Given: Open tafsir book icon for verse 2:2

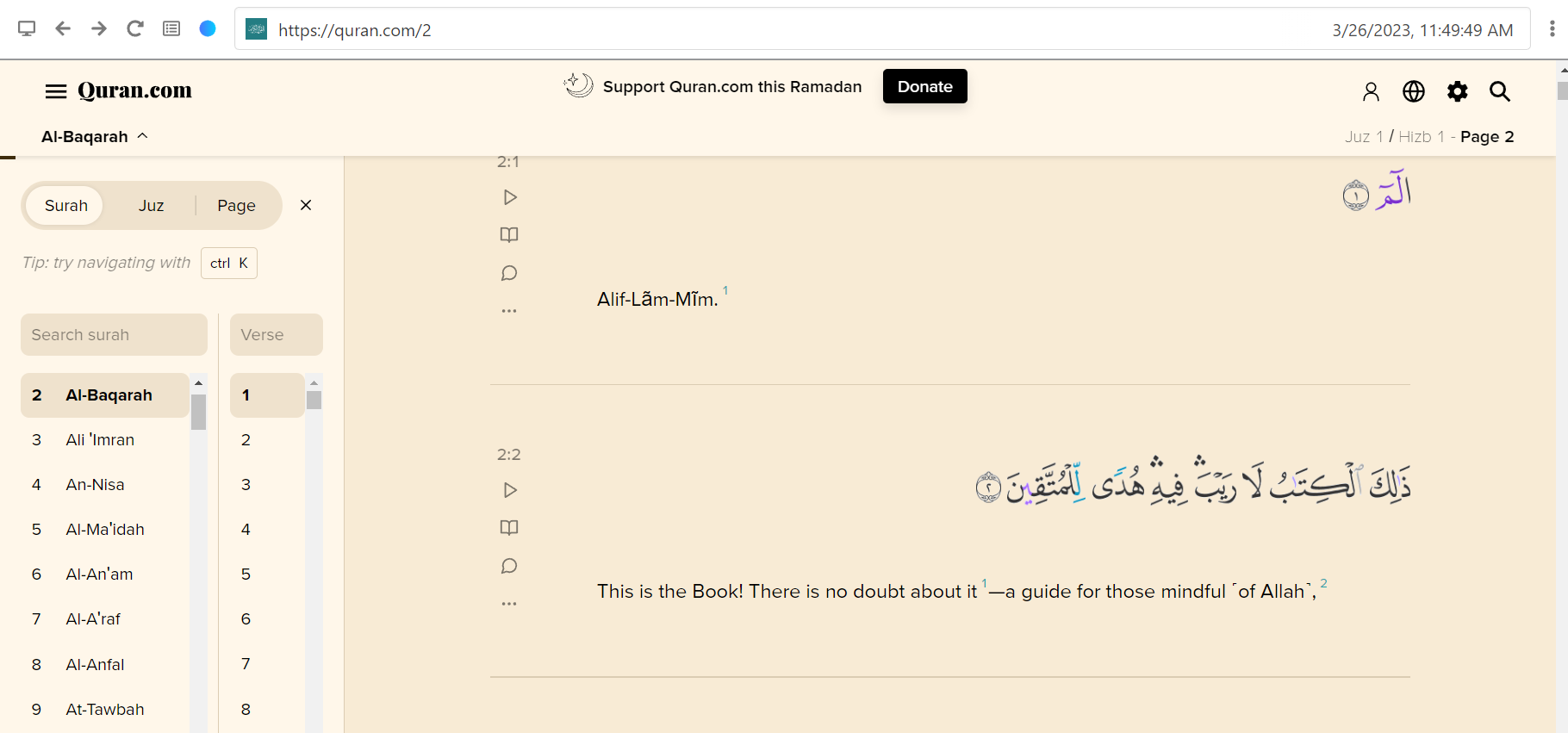Looking at the screenshot, I should tap(509, 527).
